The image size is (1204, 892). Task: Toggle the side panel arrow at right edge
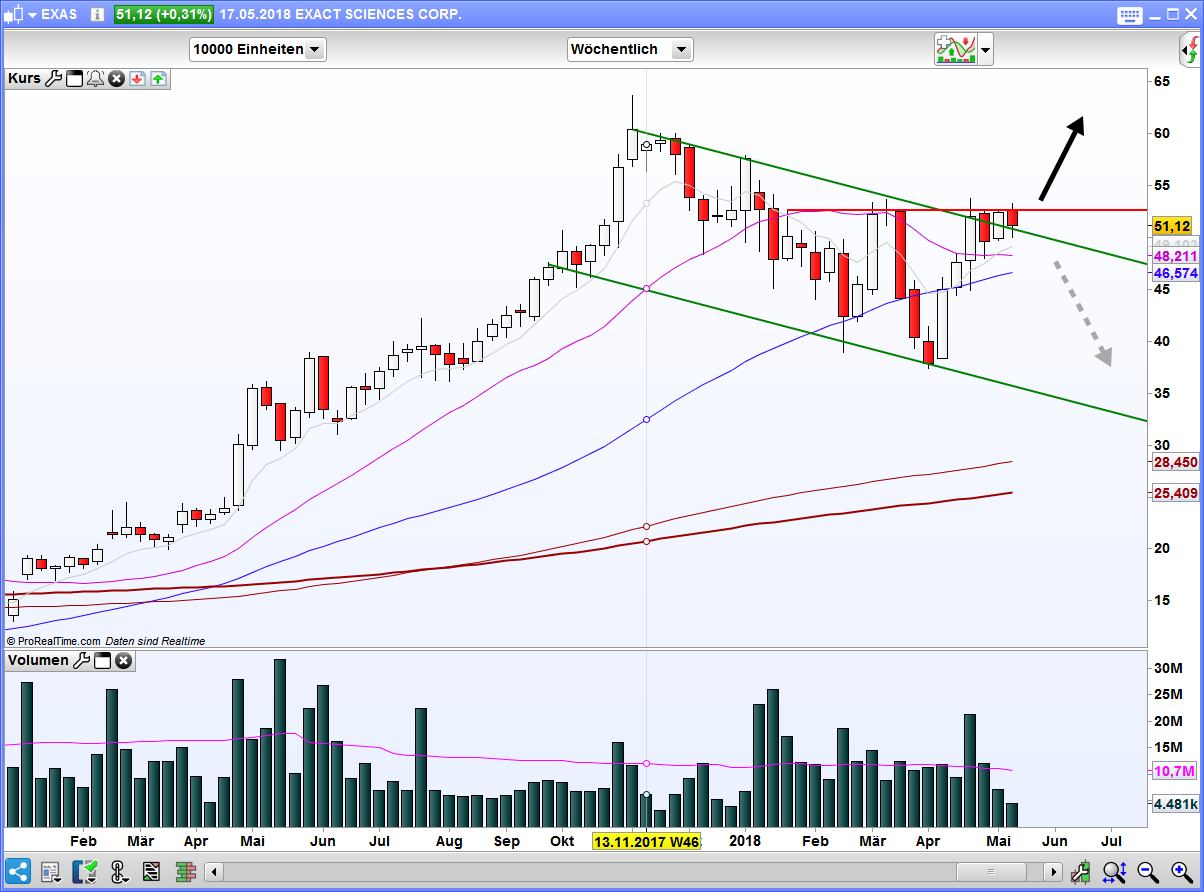point(1190,48)
